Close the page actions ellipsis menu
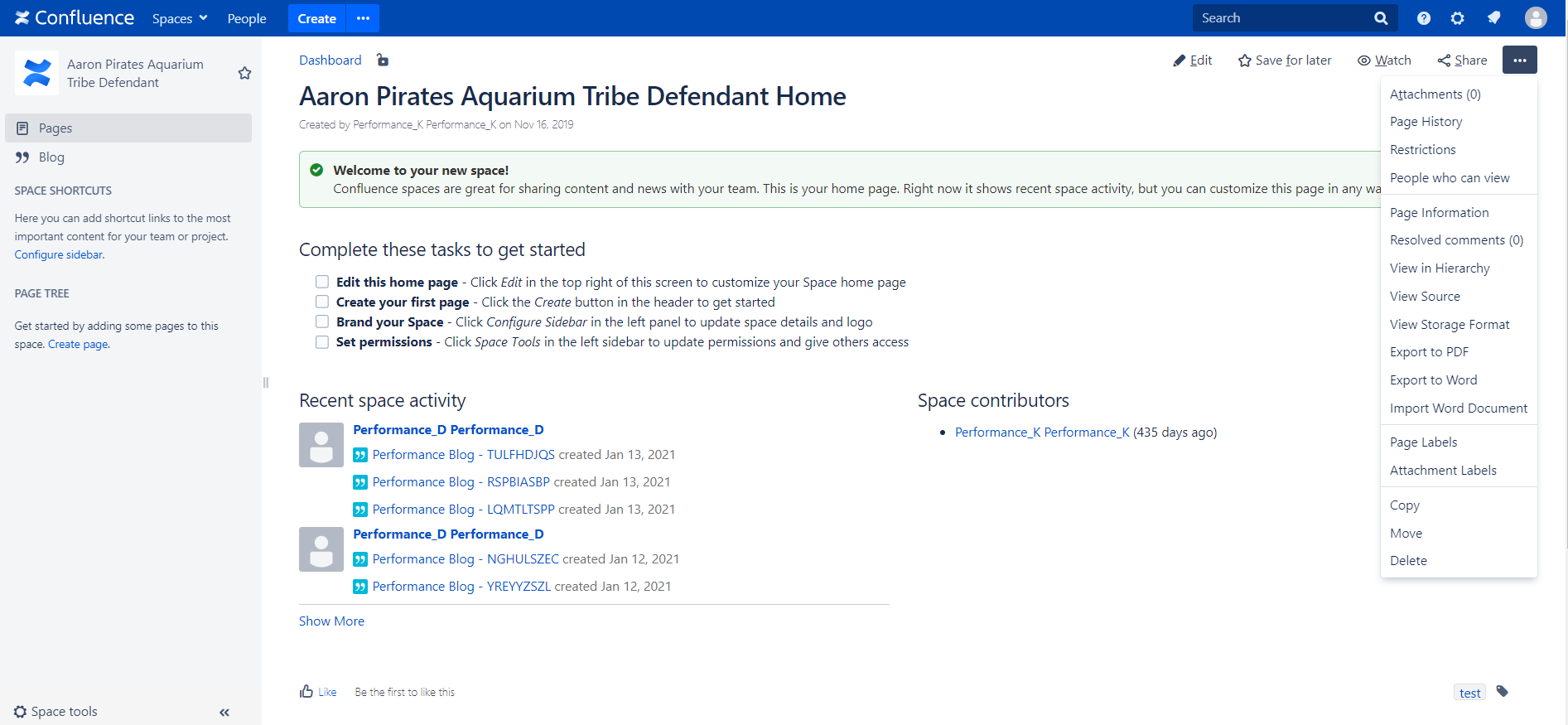1568x725 pixels. [x=1520, y=60]
